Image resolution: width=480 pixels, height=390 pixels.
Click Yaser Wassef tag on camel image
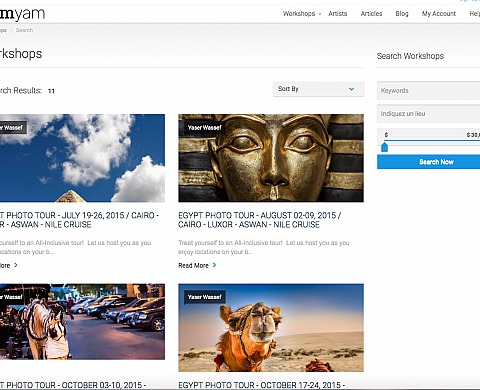pyautogui.click(x=204, y=297)
